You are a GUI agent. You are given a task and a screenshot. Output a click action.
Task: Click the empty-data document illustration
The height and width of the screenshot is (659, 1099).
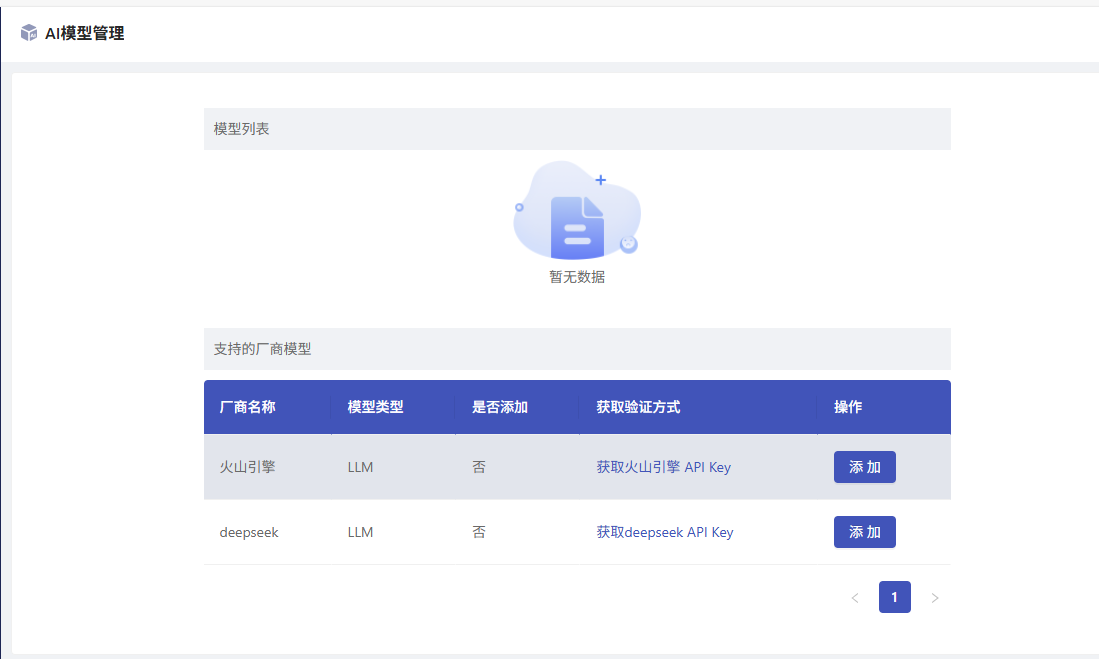pyautogui.click(x=577, y=212)
